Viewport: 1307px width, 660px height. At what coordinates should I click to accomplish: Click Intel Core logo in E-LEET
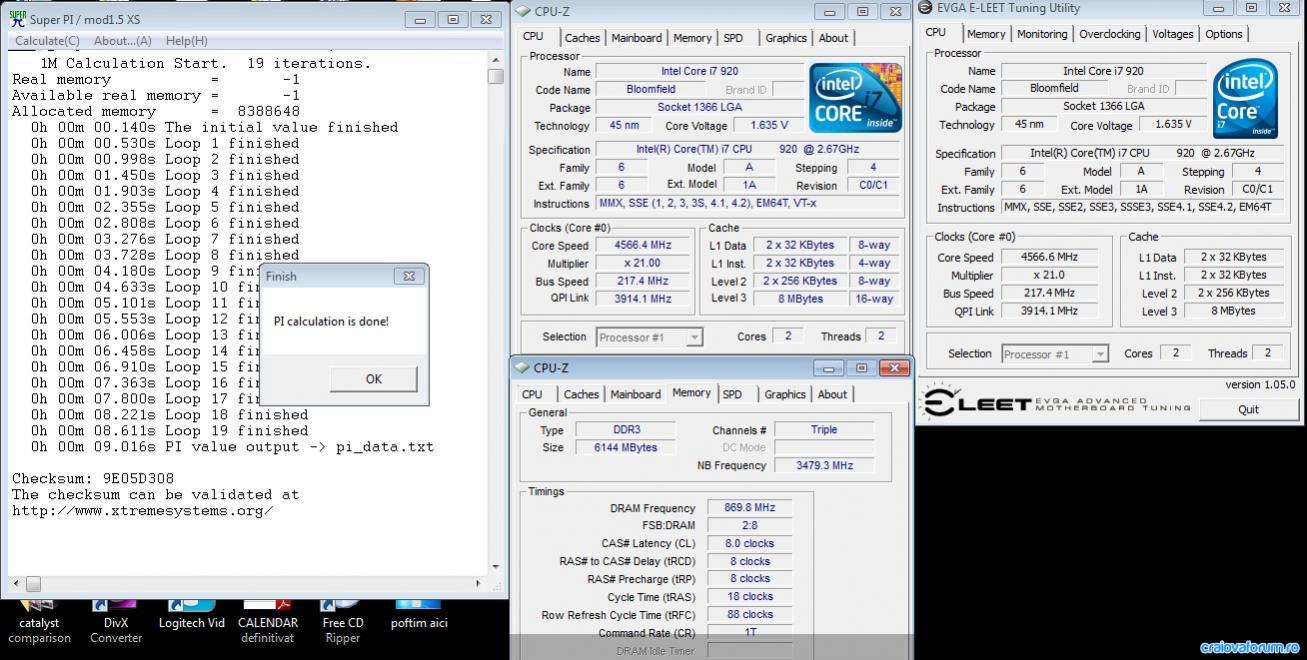(1245, 98)
